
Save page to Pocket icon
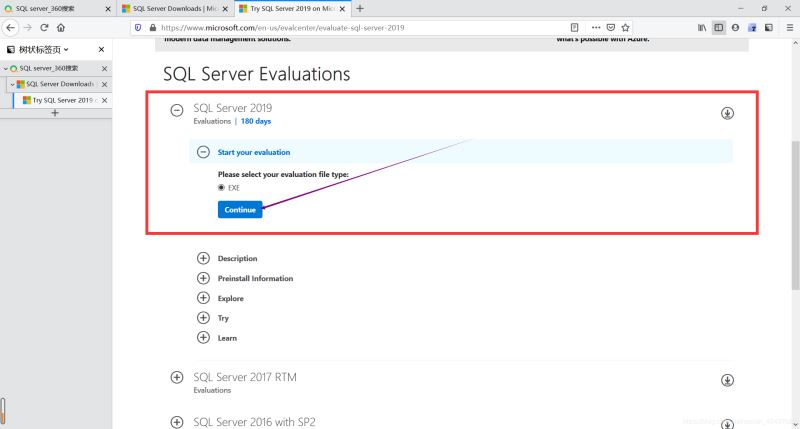[x=611, y=28]
